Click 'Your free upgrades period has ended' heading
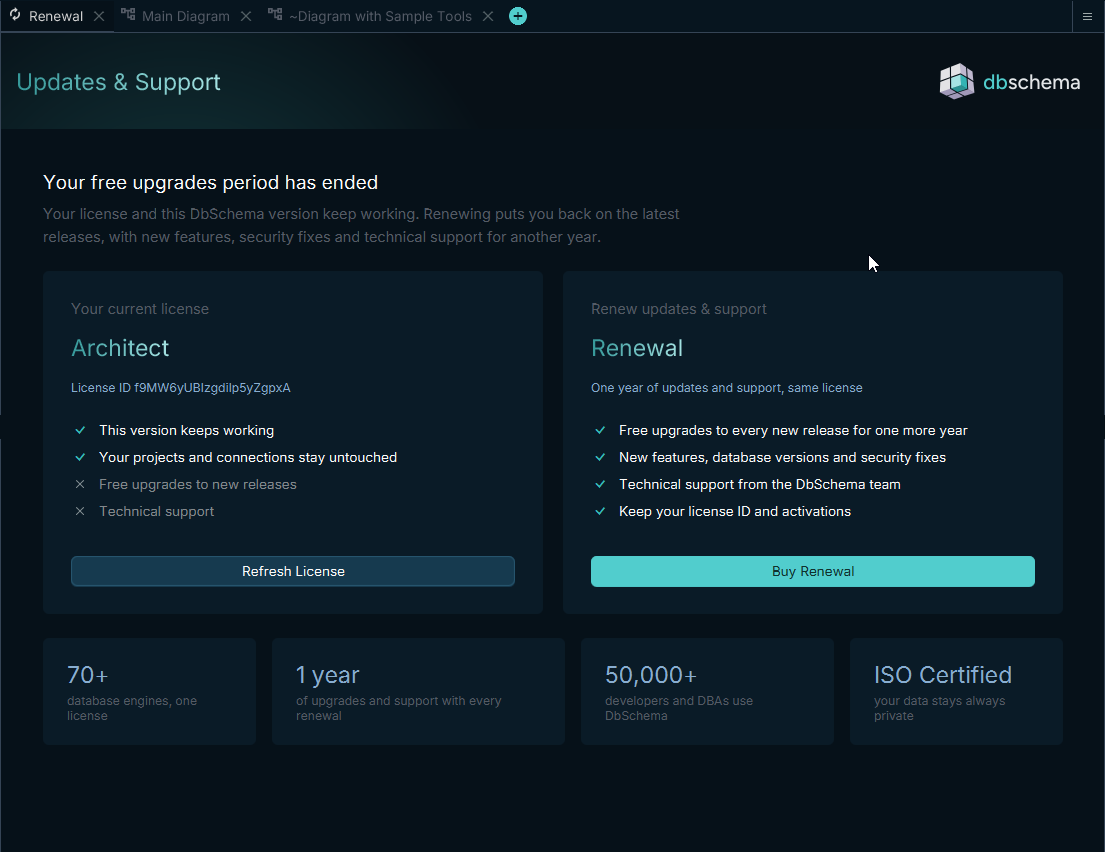This screenshot has width=1105, height=852. pyautogui.click(x=211, y=183)
